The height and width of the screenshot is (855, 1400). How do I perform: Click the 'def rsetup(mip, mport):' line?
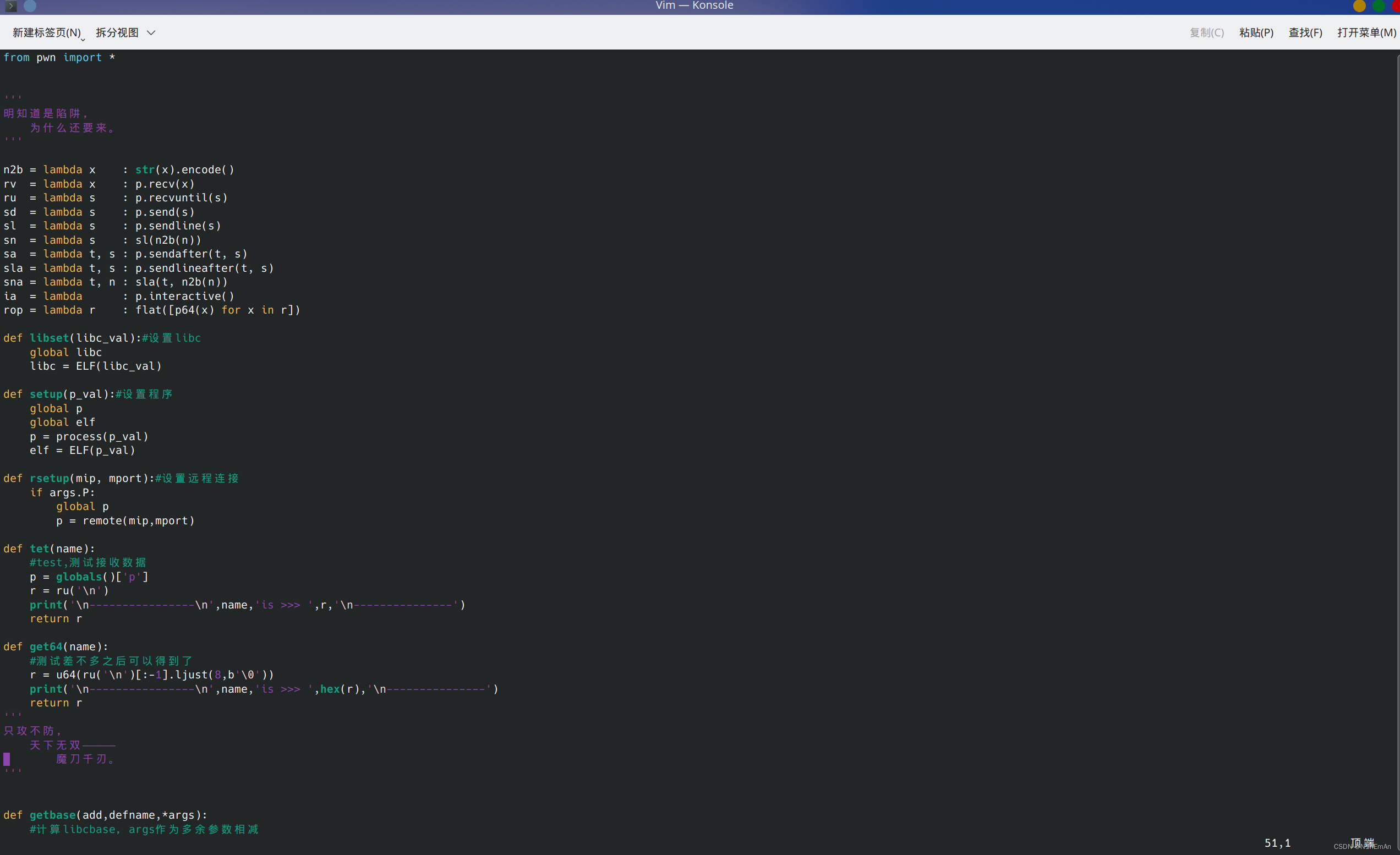click(x=121, y=478)
